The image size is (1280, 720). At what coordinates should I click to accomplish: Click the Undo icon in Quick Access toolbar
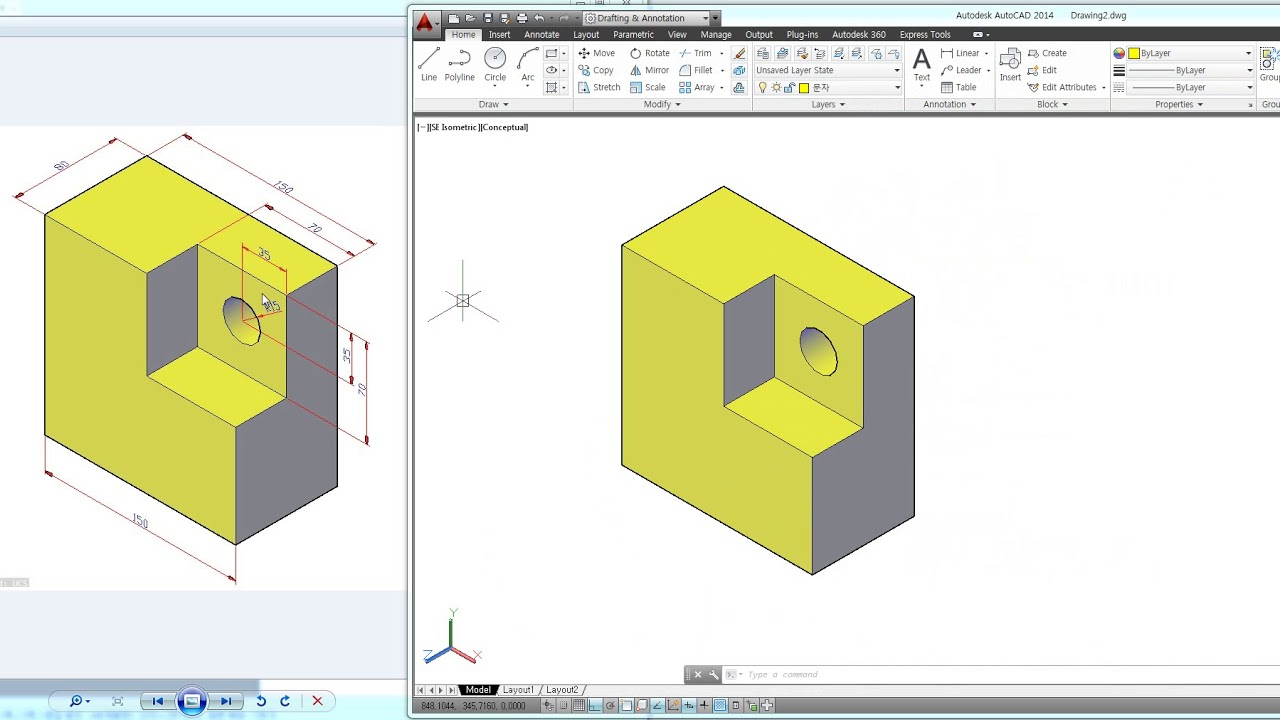click(539, 18)
